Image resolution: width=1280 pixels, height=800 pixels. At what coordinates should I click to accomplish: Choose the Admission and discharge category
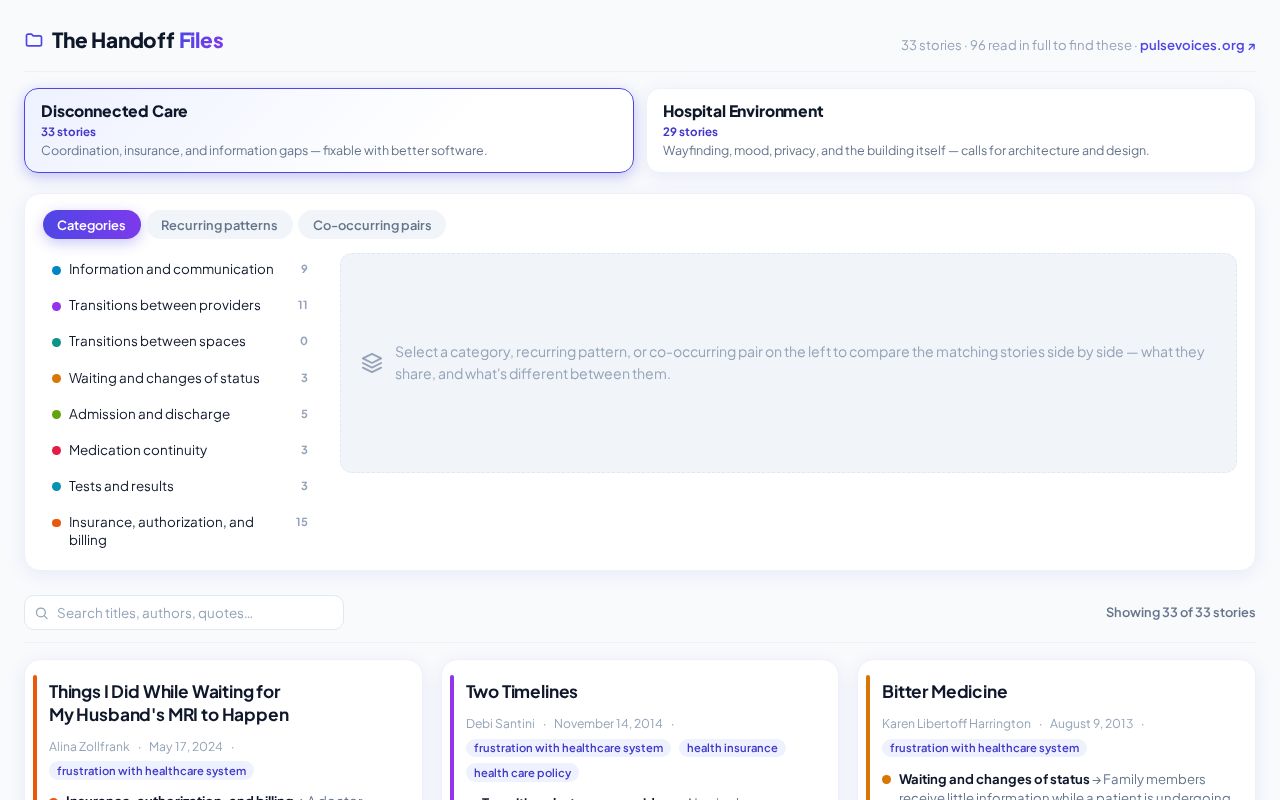[x=180, y=414]
